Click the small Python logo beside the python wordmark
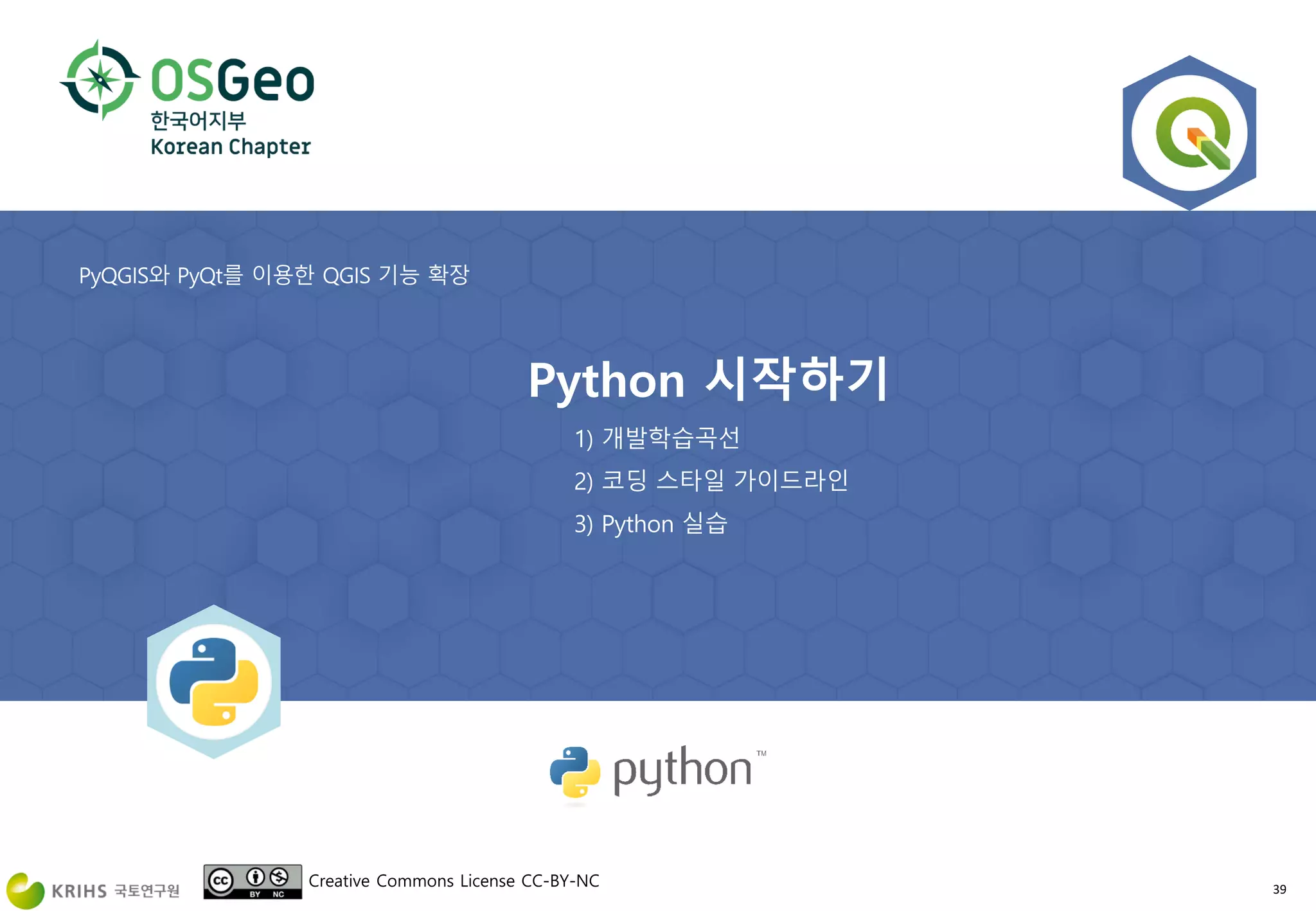Image resolution: width=1316 pixels, height=911 pixels. (x=574, y=772)
